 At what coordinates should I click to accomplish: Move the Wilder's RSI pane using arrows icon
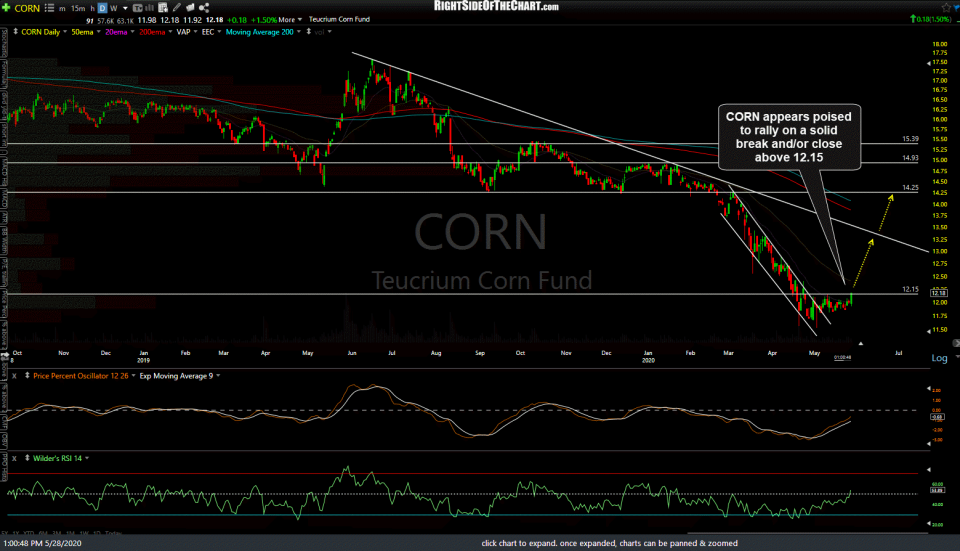tap(27, 458)
